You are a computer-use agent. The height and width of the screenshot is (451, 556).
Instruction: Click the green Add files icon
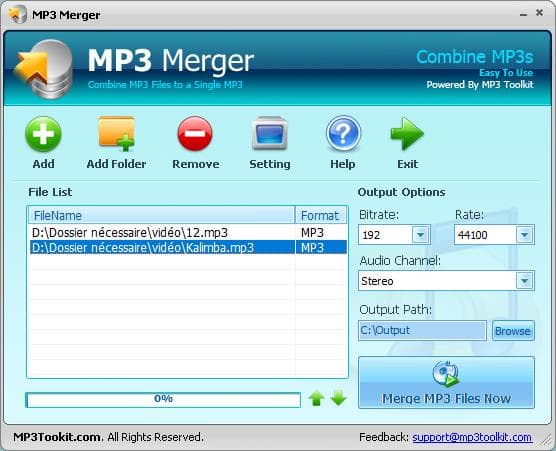43,135
